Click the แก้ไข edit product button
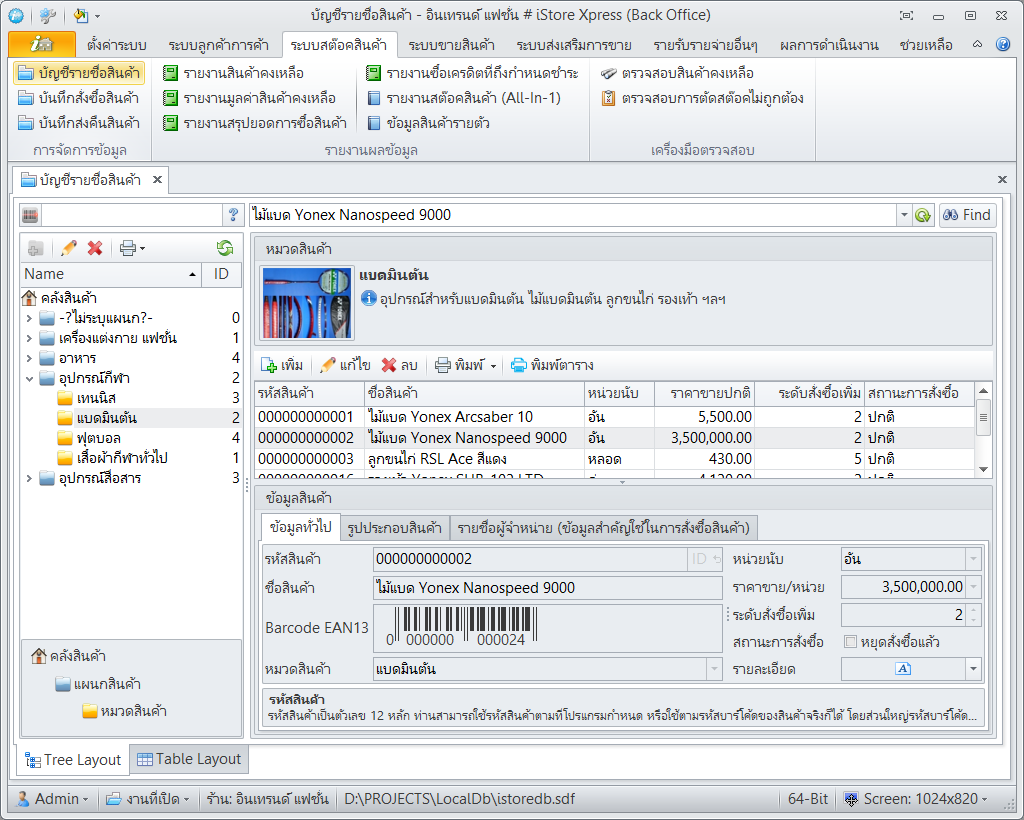The image size is (1024, 820). coord(345,366)
